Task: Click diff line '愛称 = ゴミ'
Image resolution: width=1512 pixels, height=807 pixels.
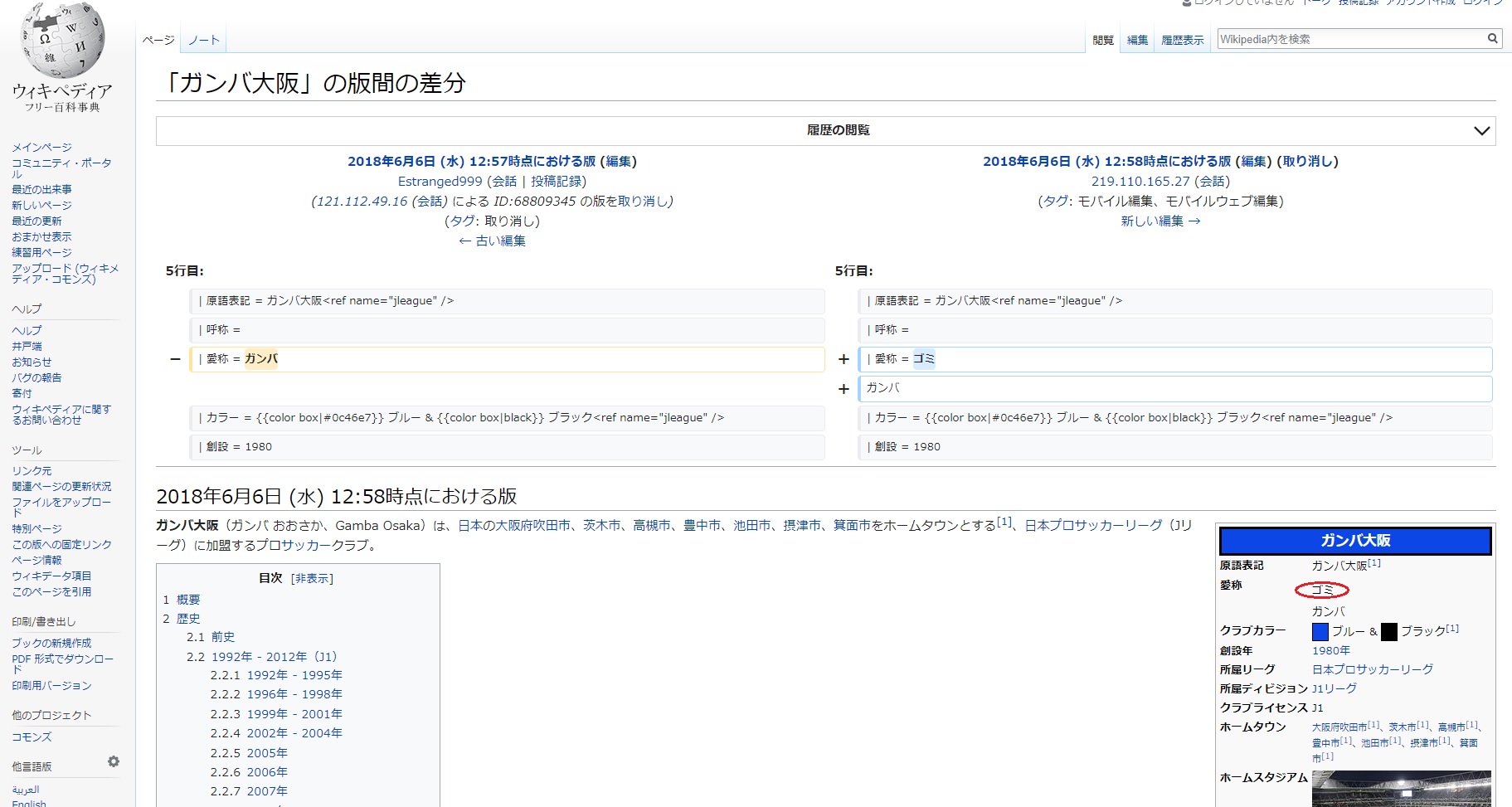Action: (x=1174, y=359)
